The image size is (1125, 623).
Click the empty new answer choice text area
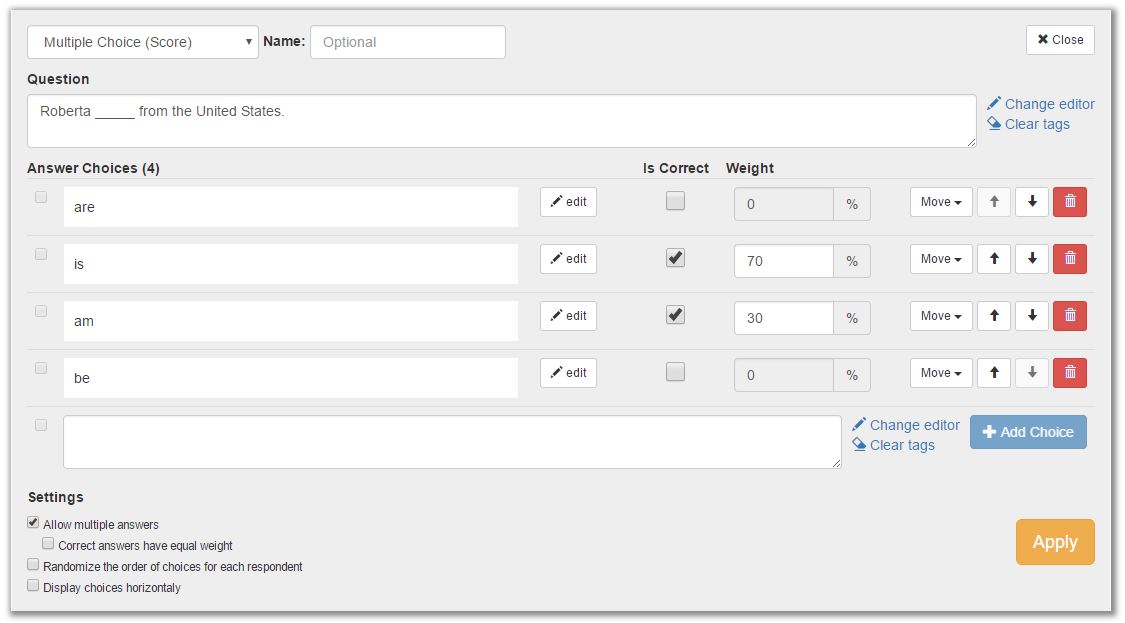click(452, 442)
